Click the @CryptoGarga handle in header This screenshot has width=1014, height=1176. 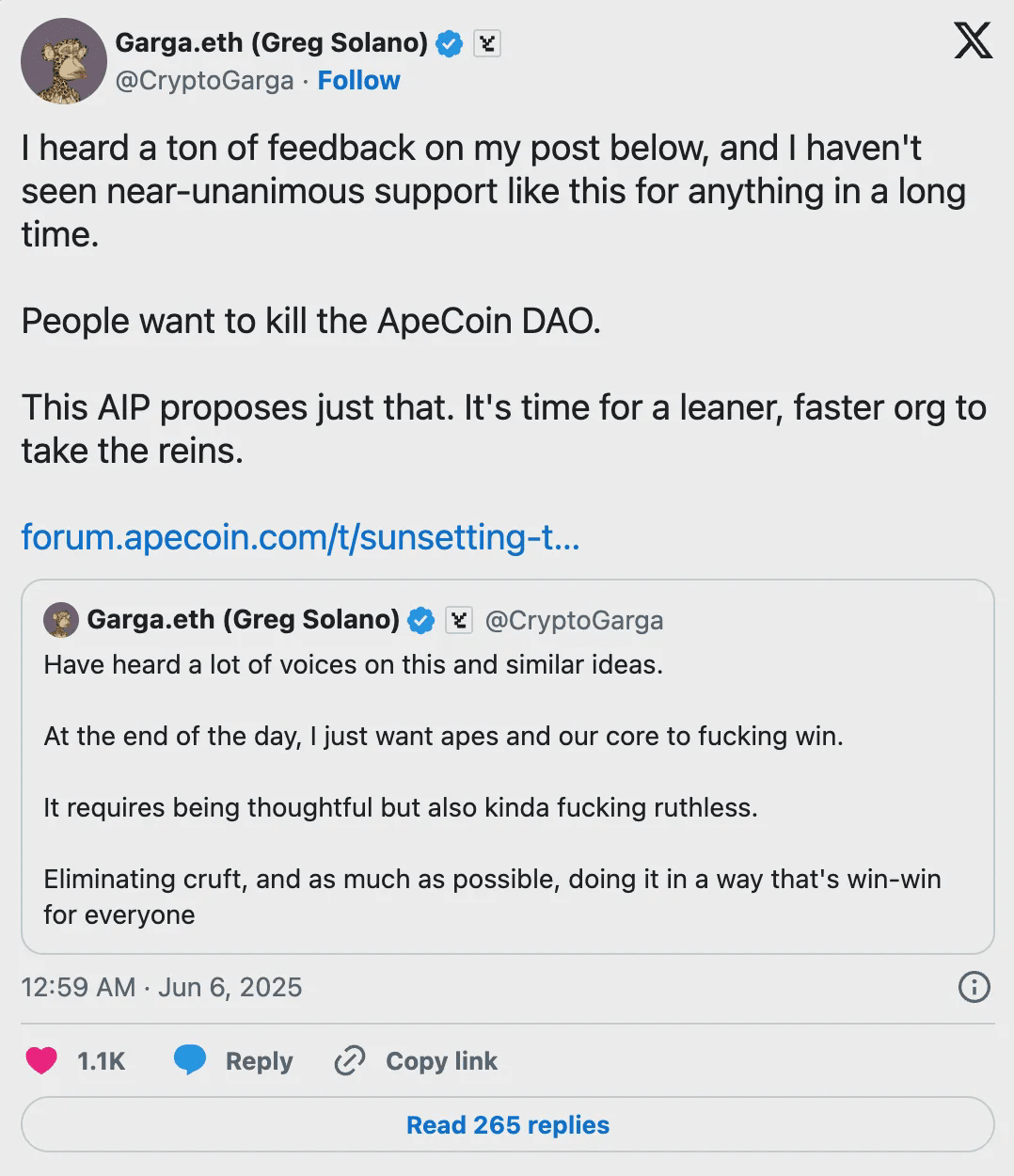click(x=204, y=81)
